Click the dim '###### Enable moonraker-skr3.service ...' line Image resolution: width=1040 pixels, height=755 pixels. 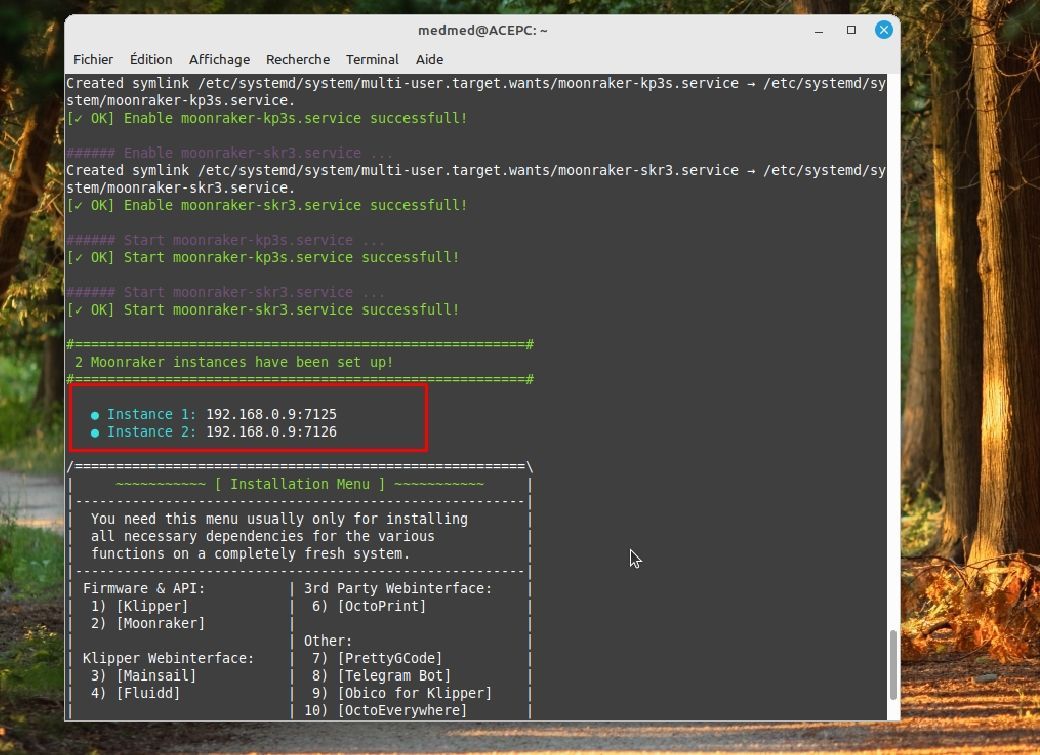(229, 153)
